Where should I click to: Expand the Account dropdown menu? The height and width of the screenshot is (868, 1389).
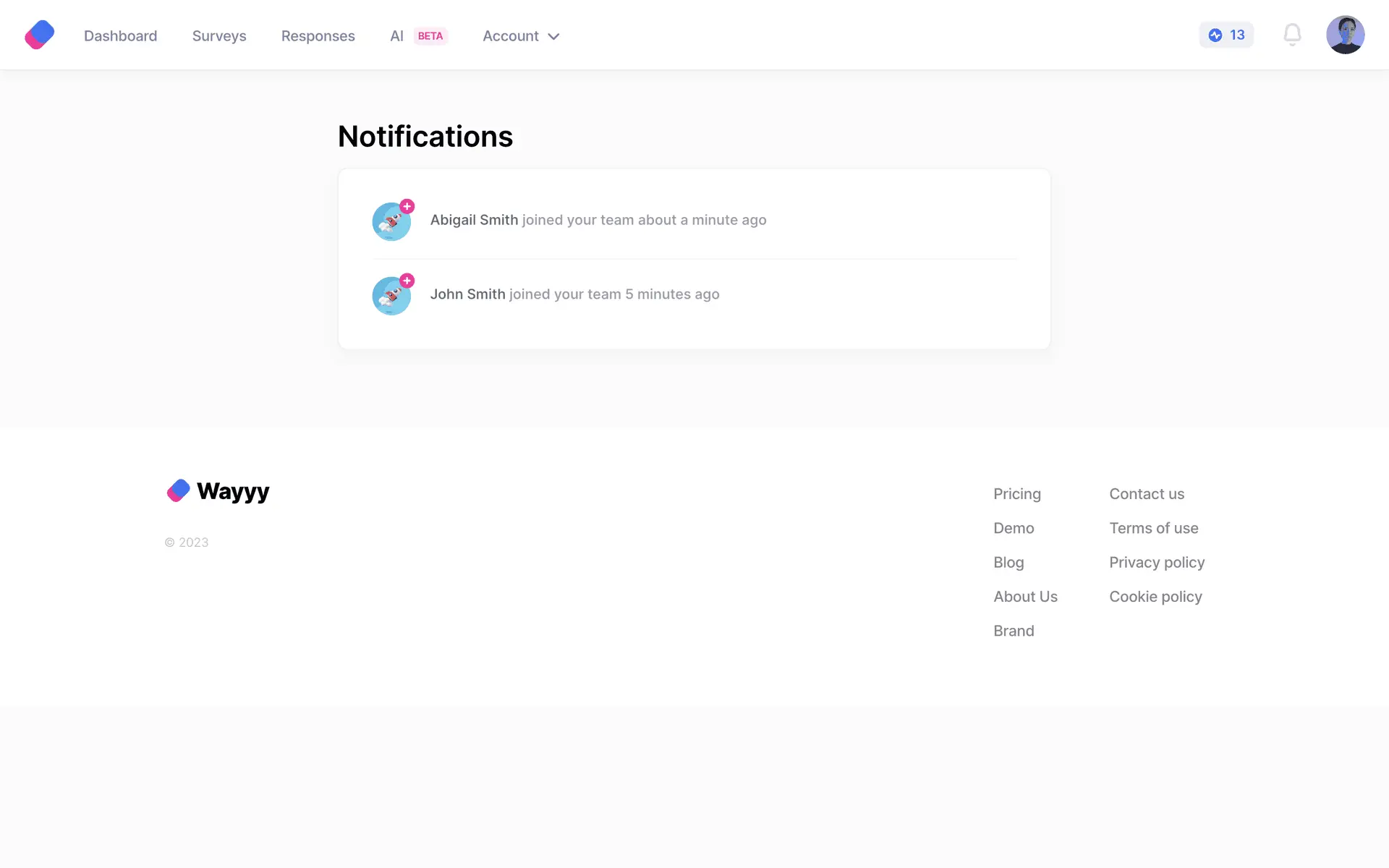521,36
